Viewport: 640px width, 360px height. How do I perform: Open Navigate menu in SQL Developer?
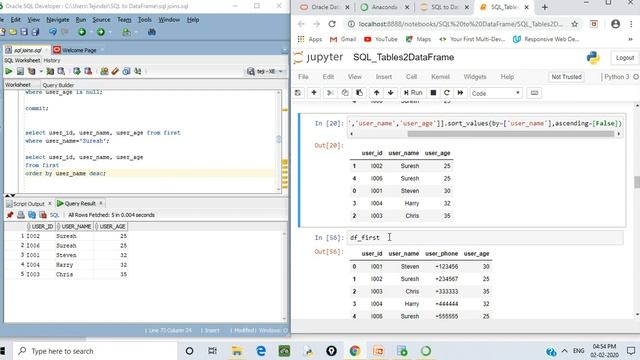pos(58,20)
